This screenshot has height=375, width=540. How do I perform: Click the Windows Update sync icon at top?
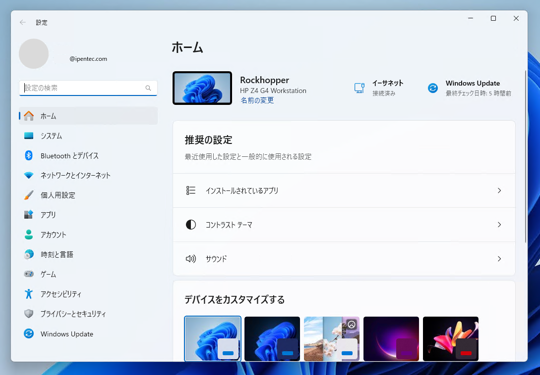pos(433,88)
